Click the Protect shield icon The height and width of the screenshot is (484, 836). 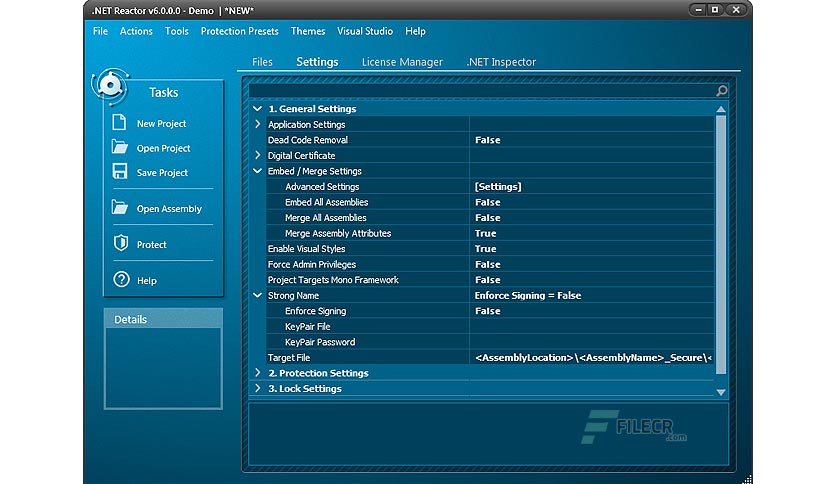tap(121, 243)
